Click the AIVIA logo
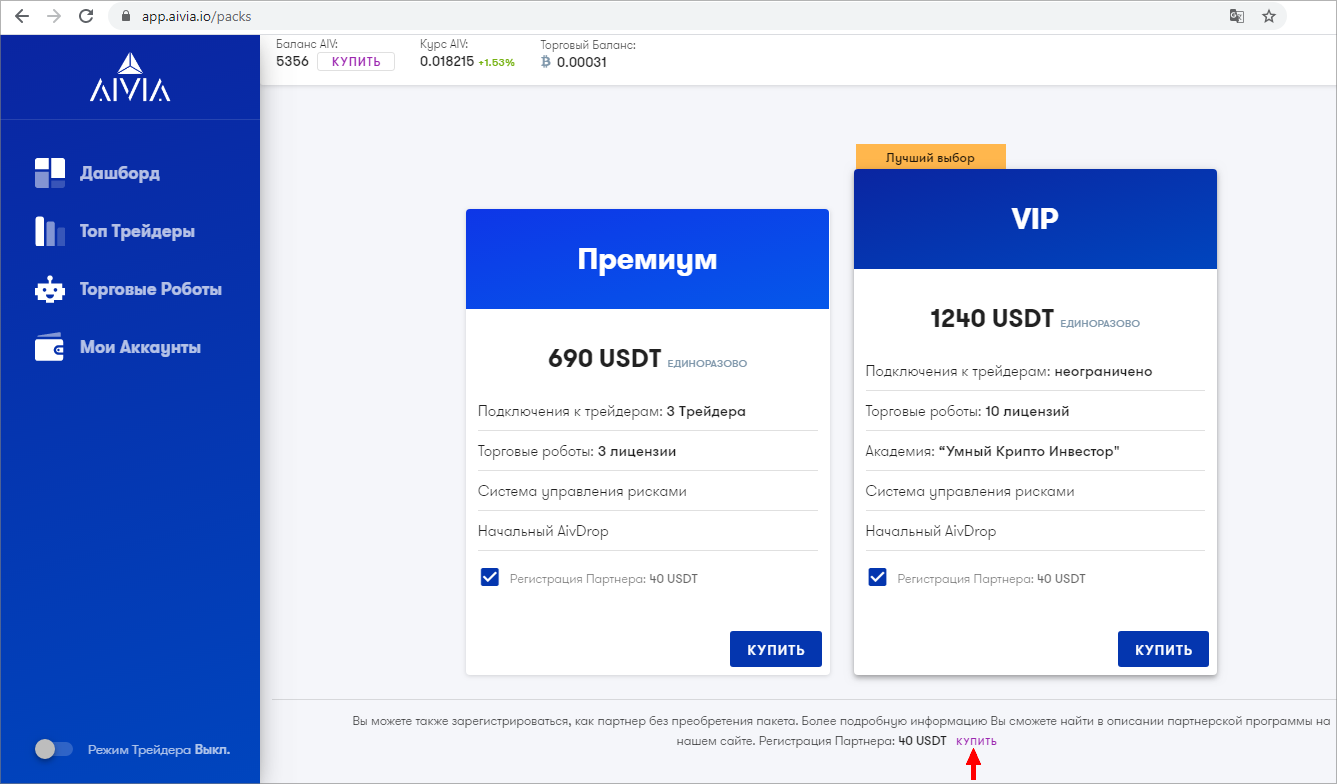The image size is (1337, 784). pyautogui.click(x=130, y=77)
